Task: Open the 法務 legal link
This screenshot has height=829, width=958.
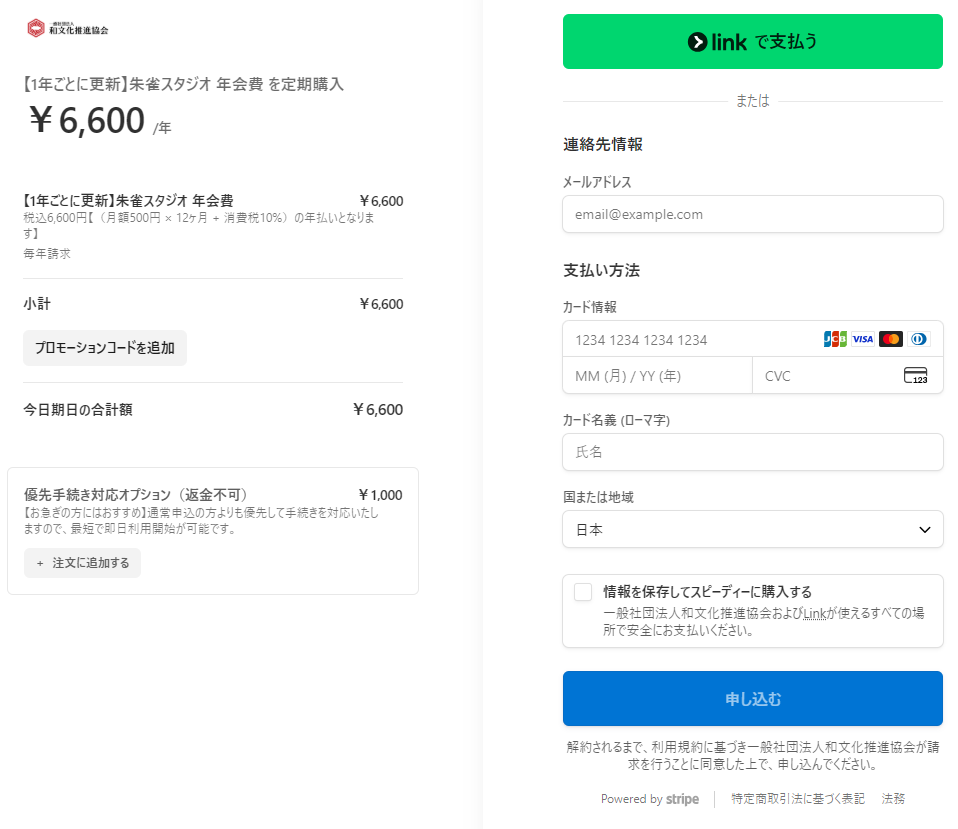Action: (x=893, y=799)
